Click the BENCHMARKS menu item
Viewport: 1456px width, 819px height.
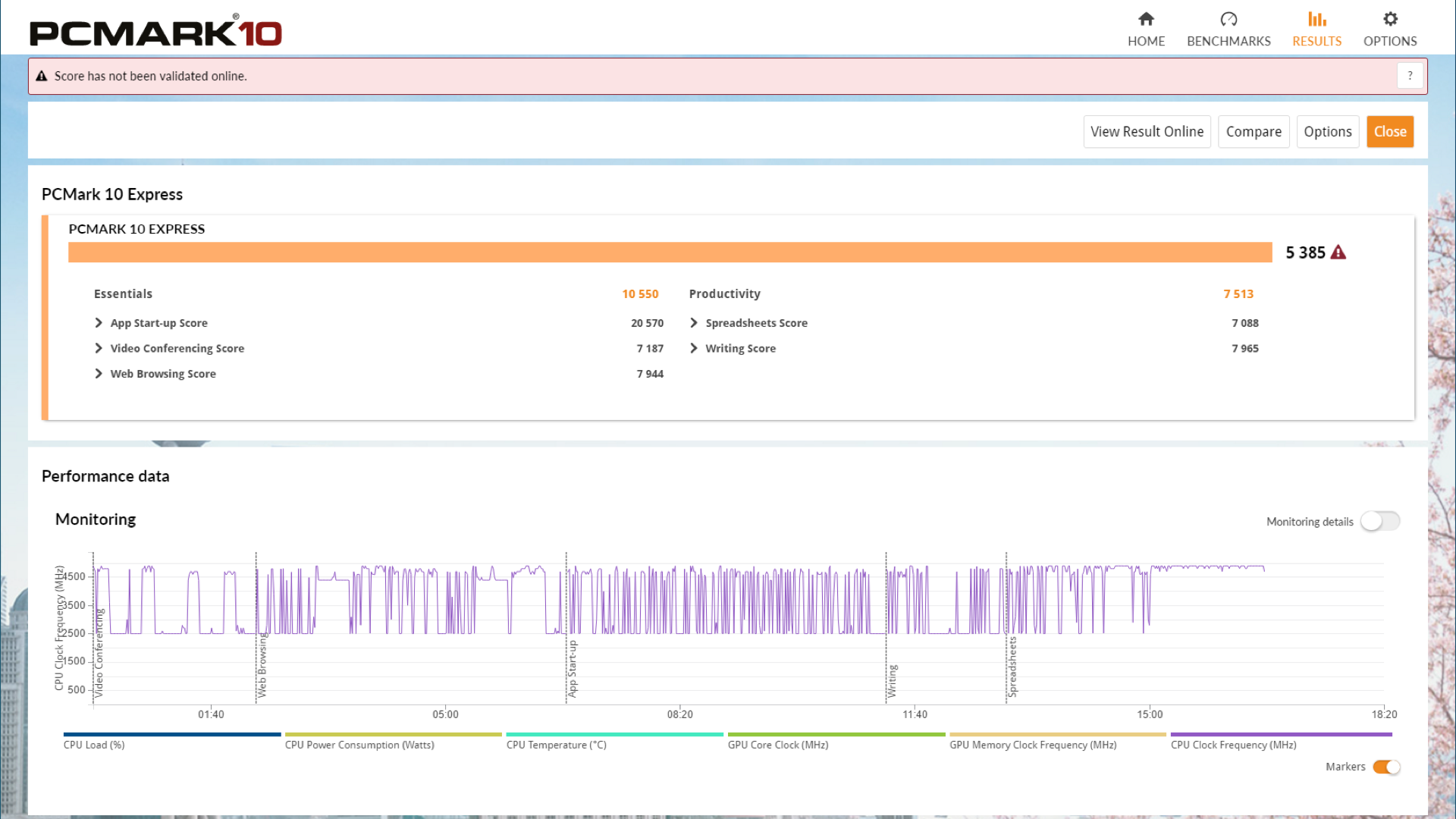pos(1228,29)
